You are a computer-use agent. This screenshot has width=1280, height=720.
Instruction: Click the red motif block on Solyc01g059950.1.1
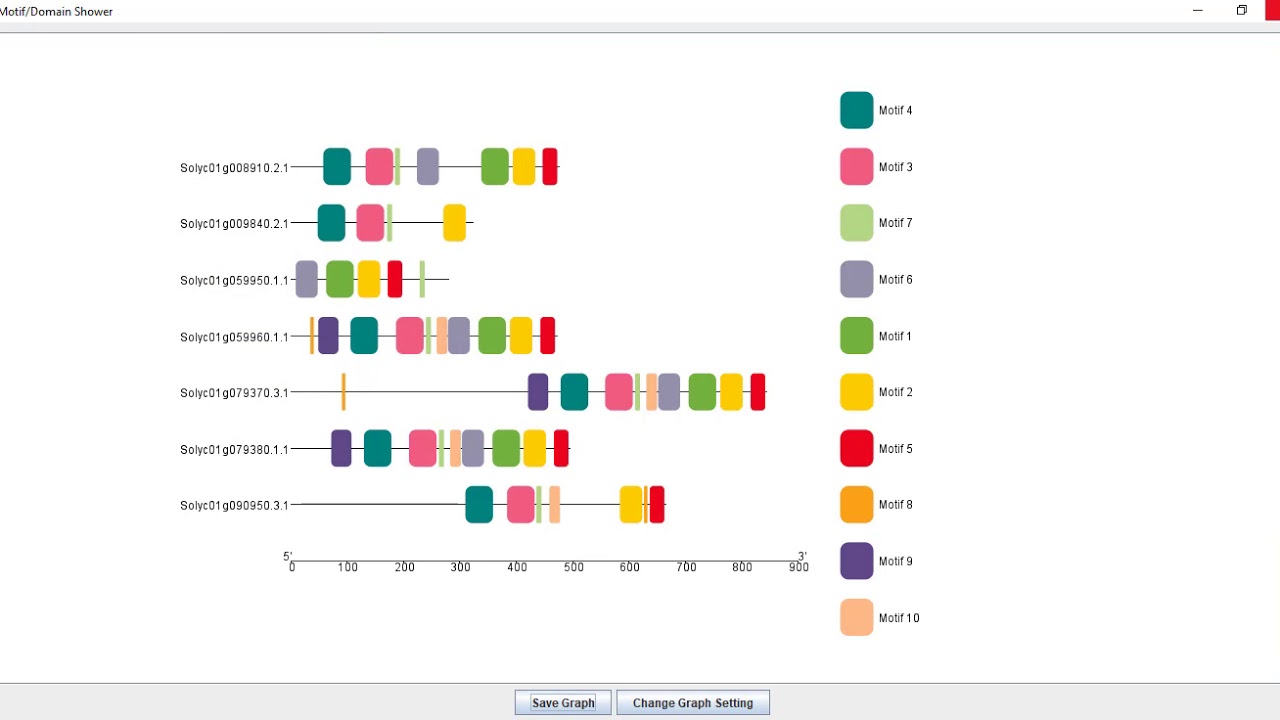(x=395, y=279)
